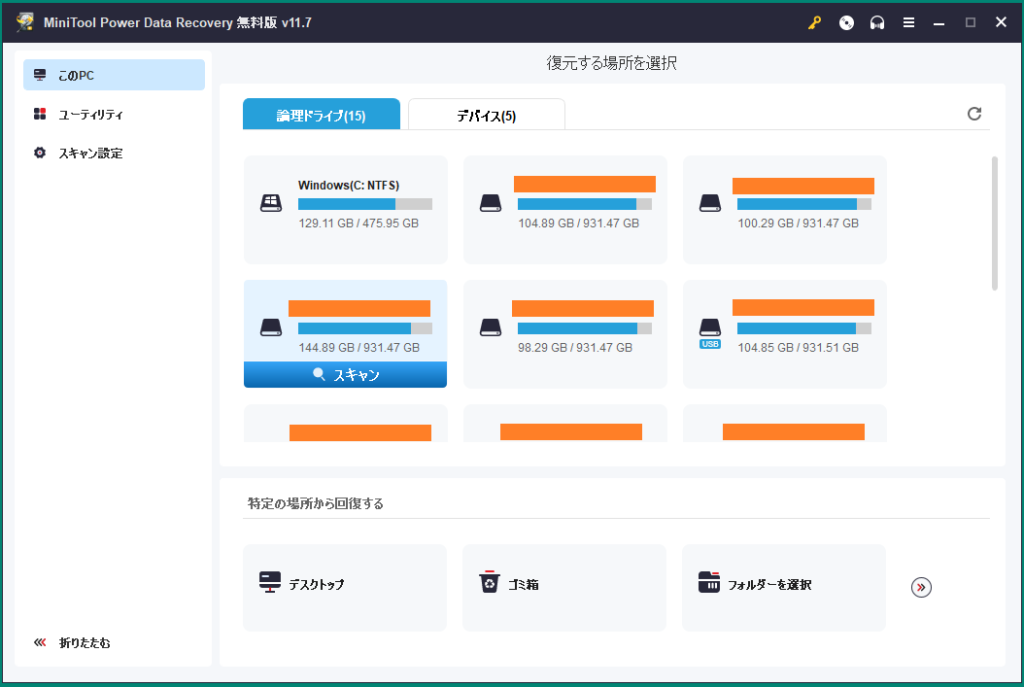Image resolution: width=1024 pixels, height=687 pixels.
Task: Start scanning with the スキャン button
Action: tap(345, 374)
